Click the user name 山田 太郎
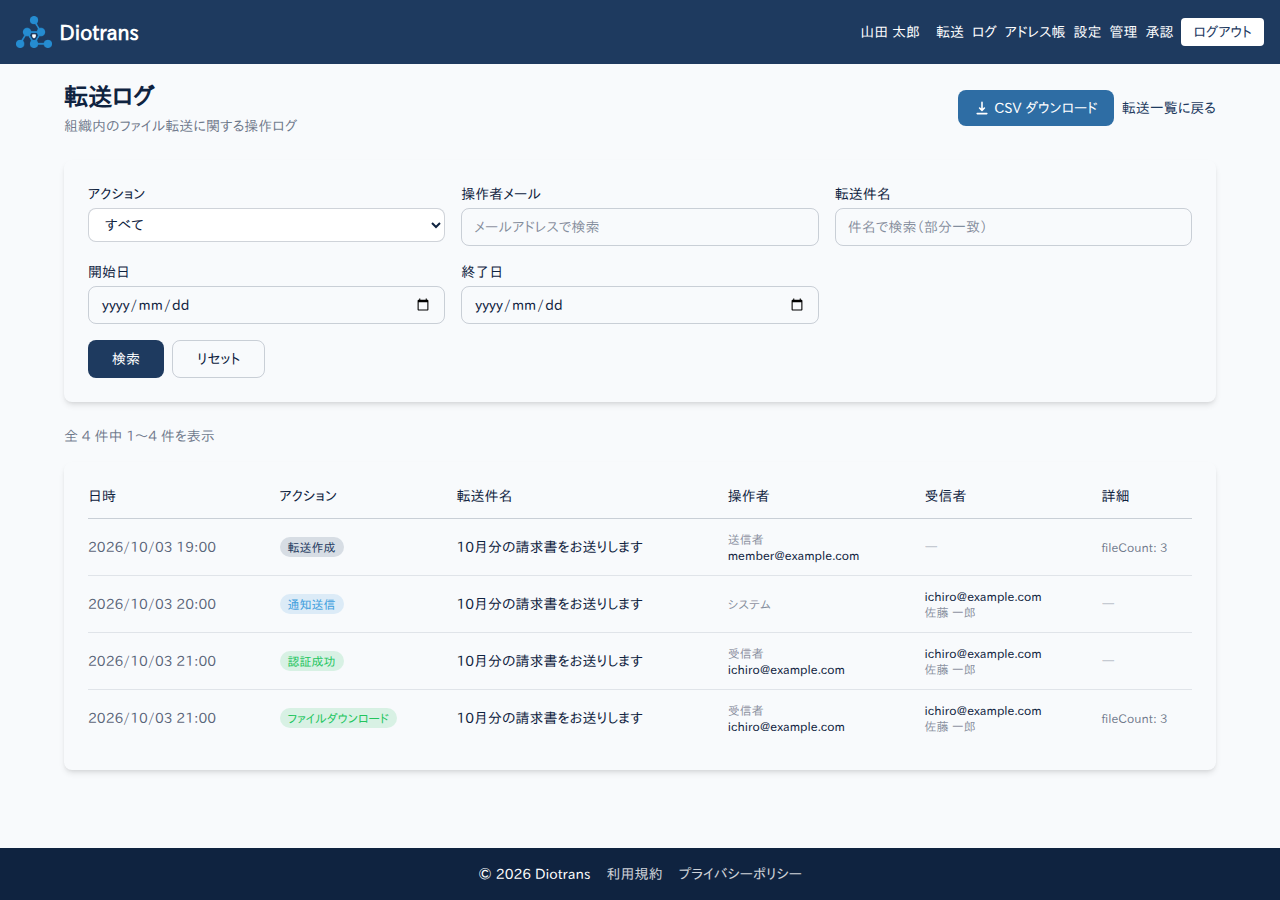This screenshot has width=1280, height=900. pyautogui.click(x=890, y=32)
